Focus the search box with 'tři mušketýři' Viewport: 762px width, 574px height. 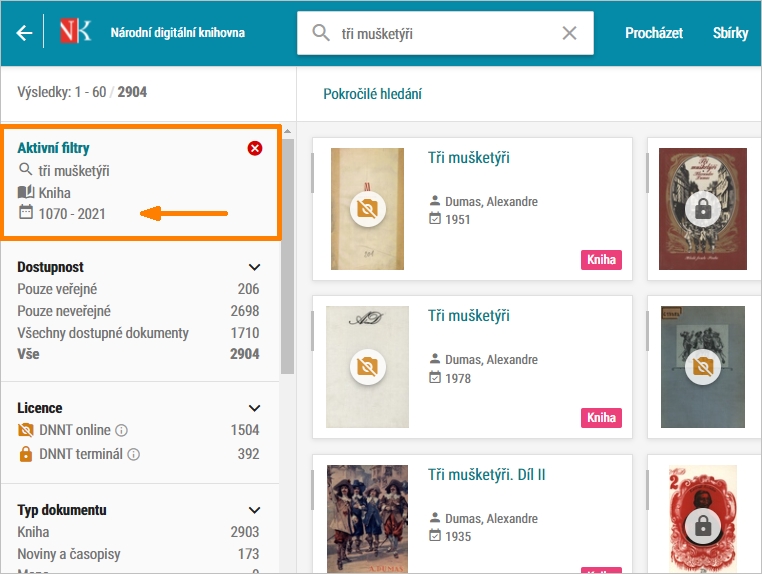[445, 33]
